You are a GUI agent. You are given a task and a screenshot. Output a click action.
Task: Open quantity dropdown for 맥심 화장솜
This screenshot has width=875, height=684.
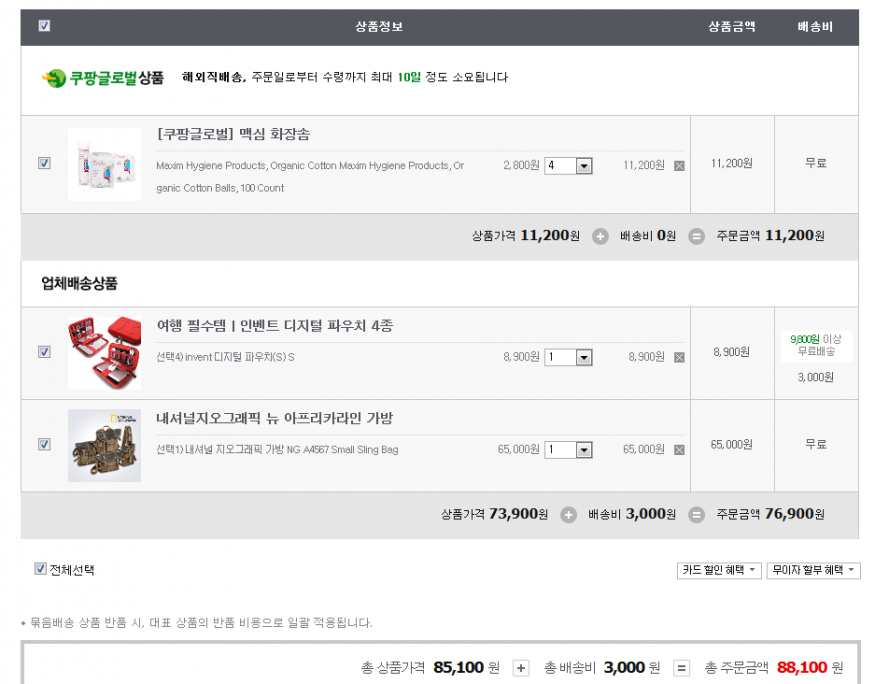coord(584,166)
